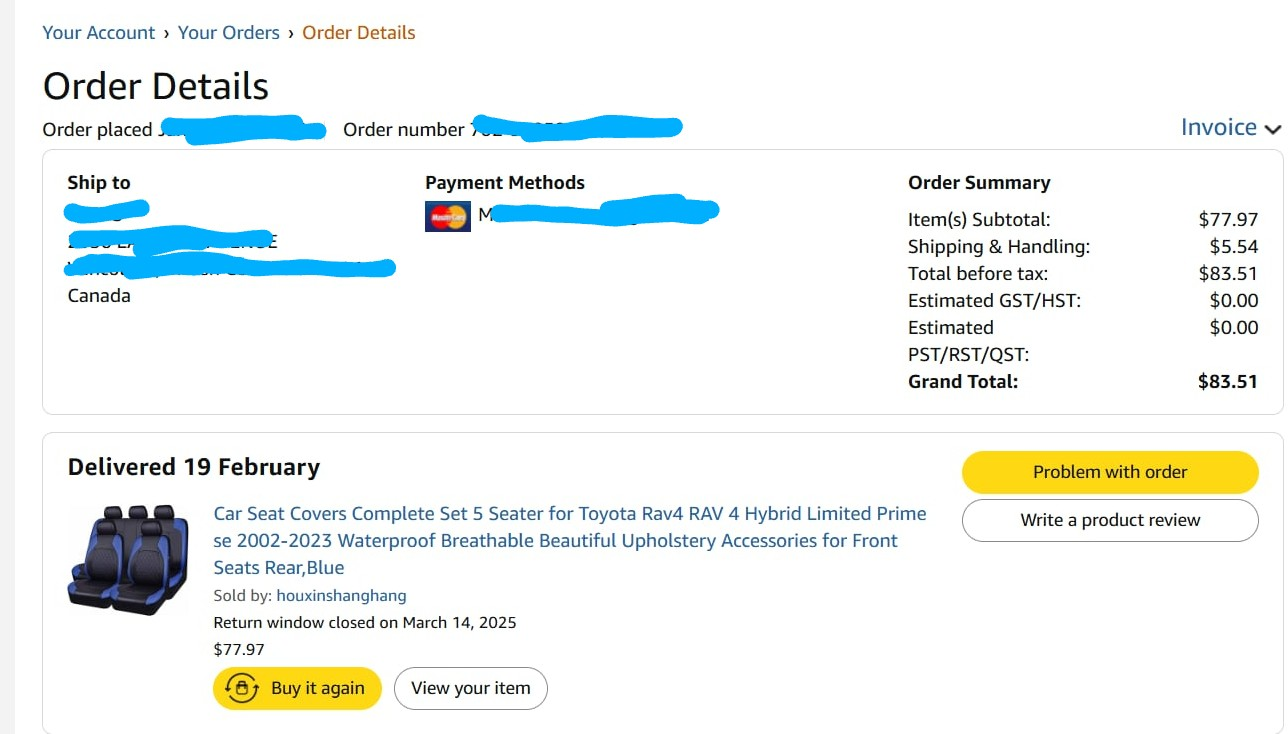Click the Shipping & Handling $5.54 amount
Screen dimensions: 1288x734
point(1233,246)
